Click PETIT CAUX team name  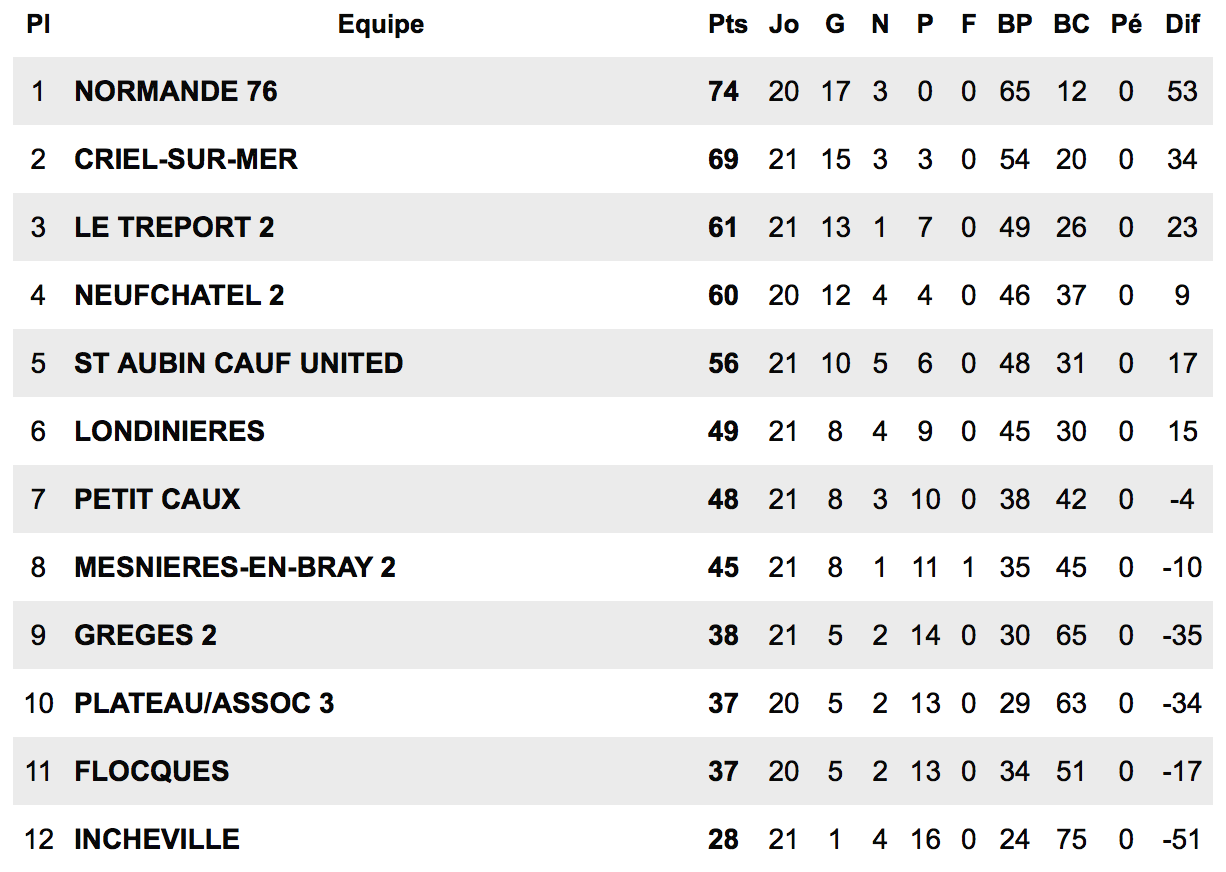click(157, 499)
